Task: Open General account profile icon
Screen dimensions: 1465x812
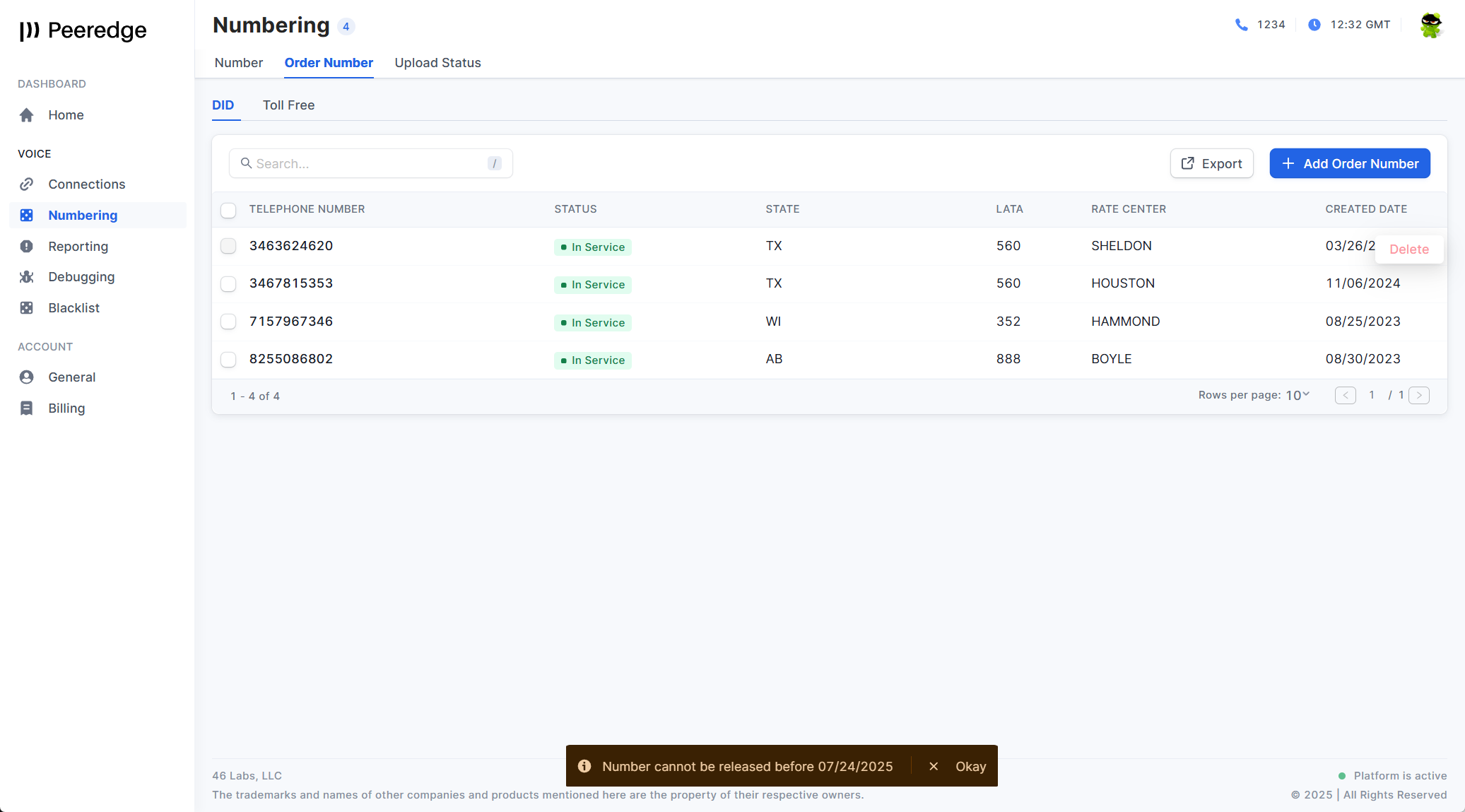Action: click(27, 377)
